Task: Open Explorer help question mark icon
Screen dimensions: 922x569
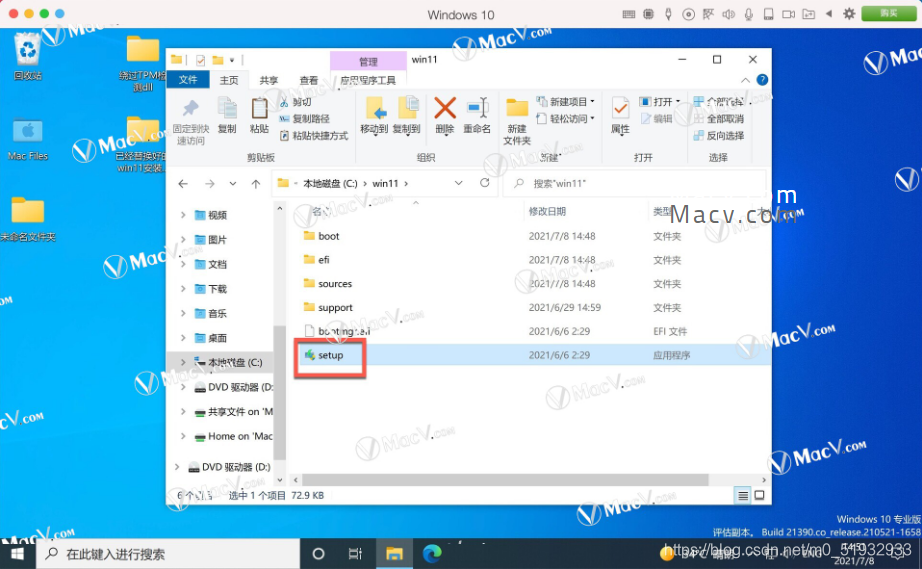Action: coord(762,80)
